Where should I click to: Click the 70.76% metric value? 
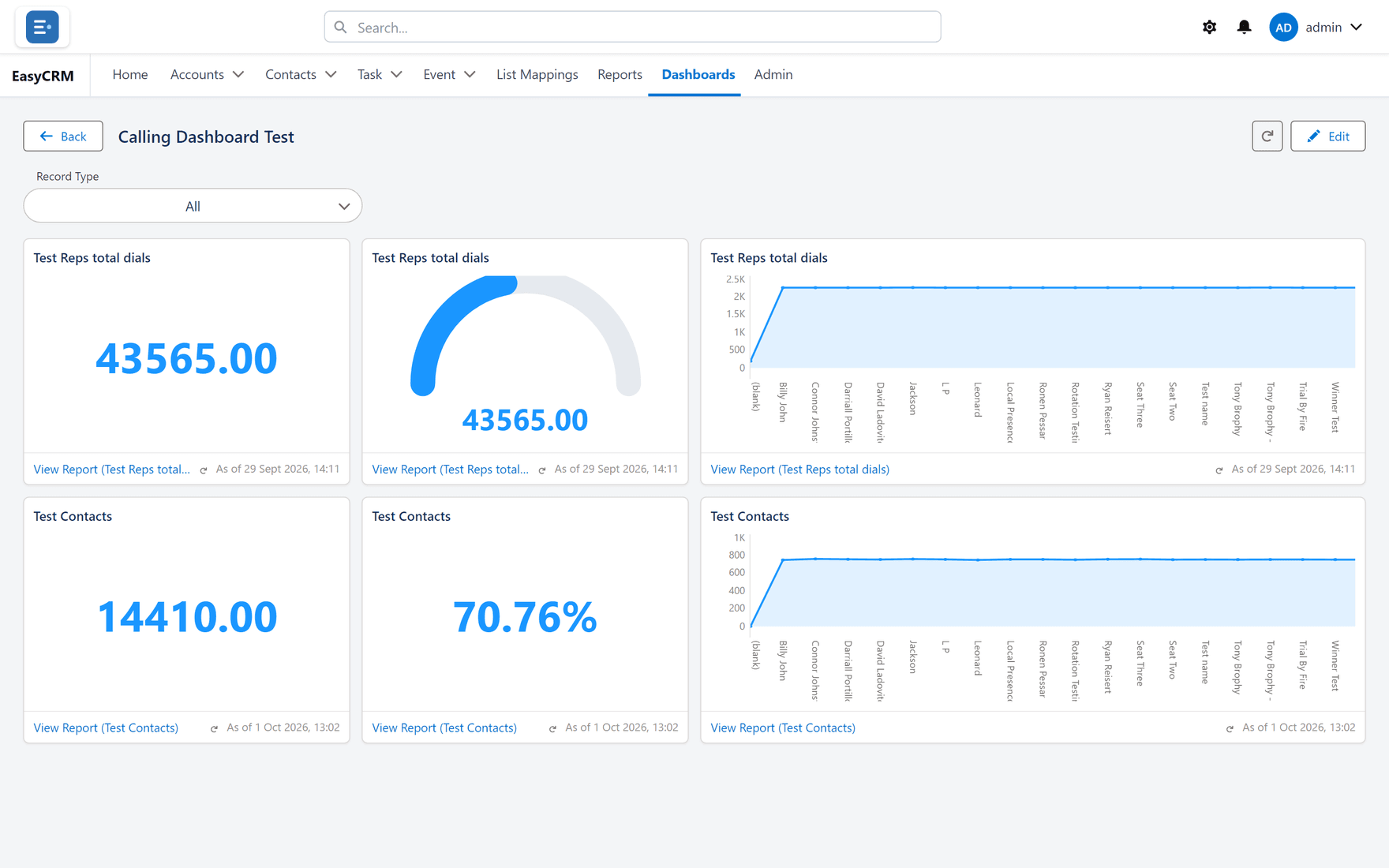tap(525, 616)
